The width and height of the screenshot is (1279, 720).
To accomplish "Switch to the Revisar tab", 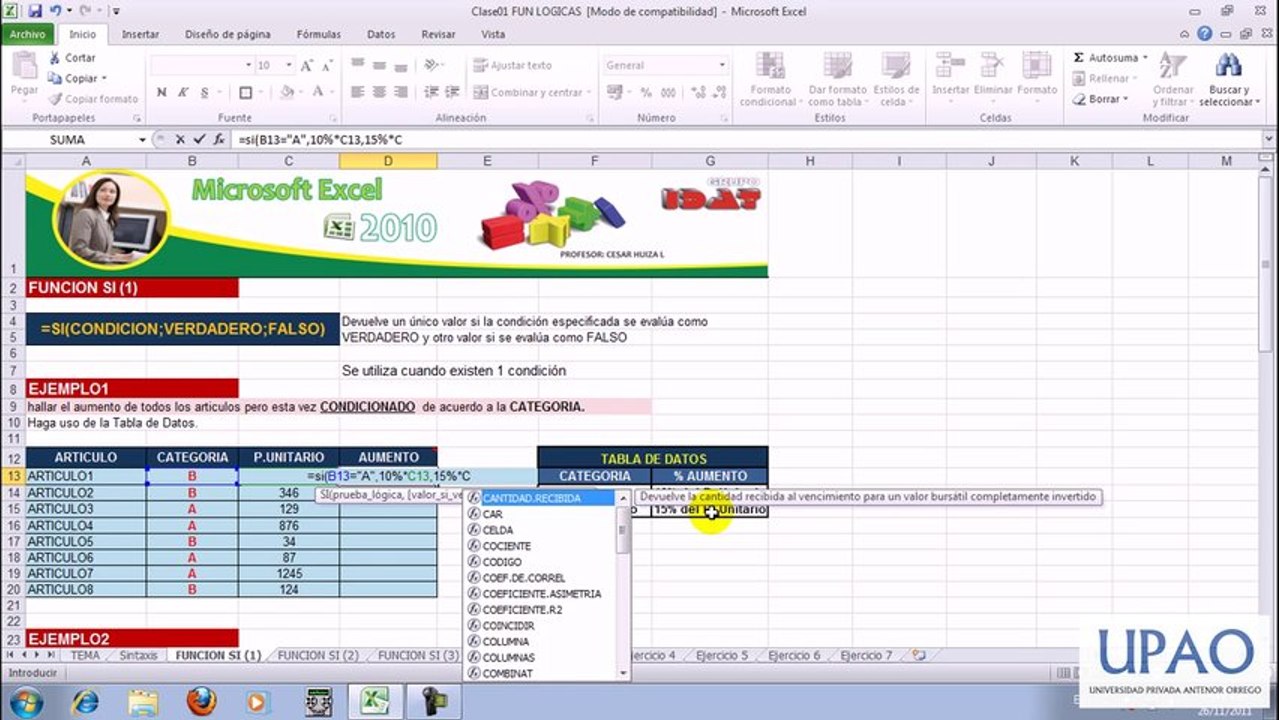I will (438, 34).
